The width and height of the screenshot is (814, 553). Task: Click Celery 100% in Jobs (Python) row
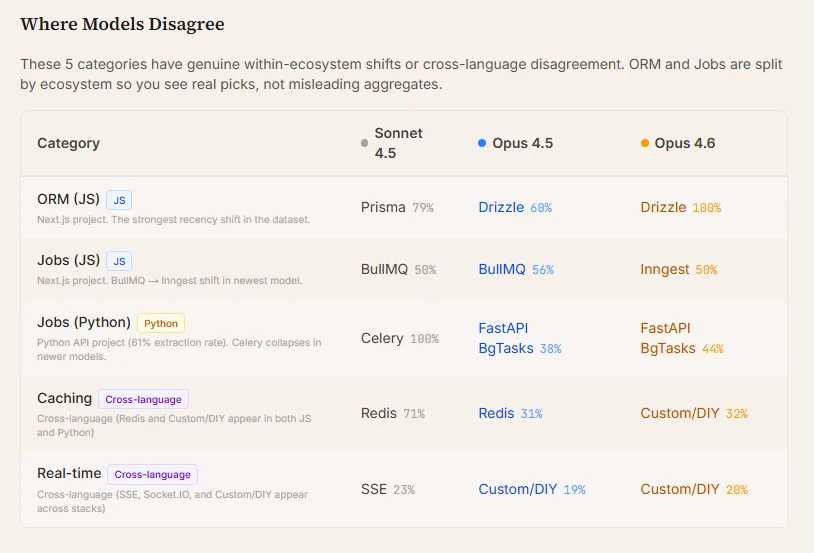click(x=400, y=339)
